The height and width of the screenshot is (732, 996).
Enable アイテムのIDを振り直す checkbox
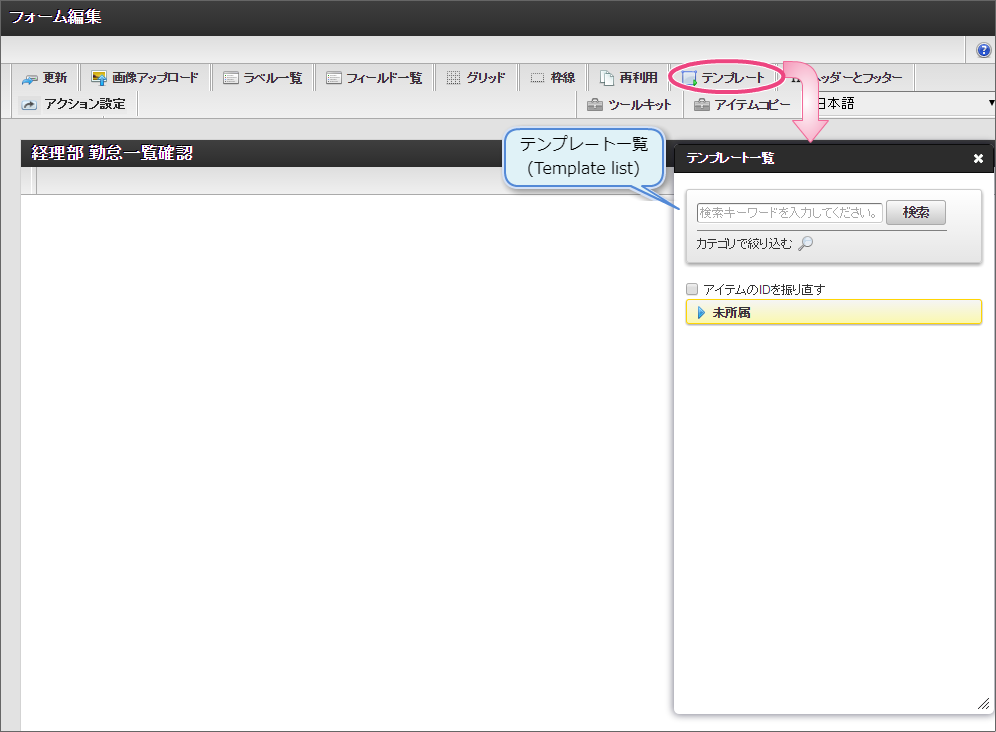[x=692, y=289]
